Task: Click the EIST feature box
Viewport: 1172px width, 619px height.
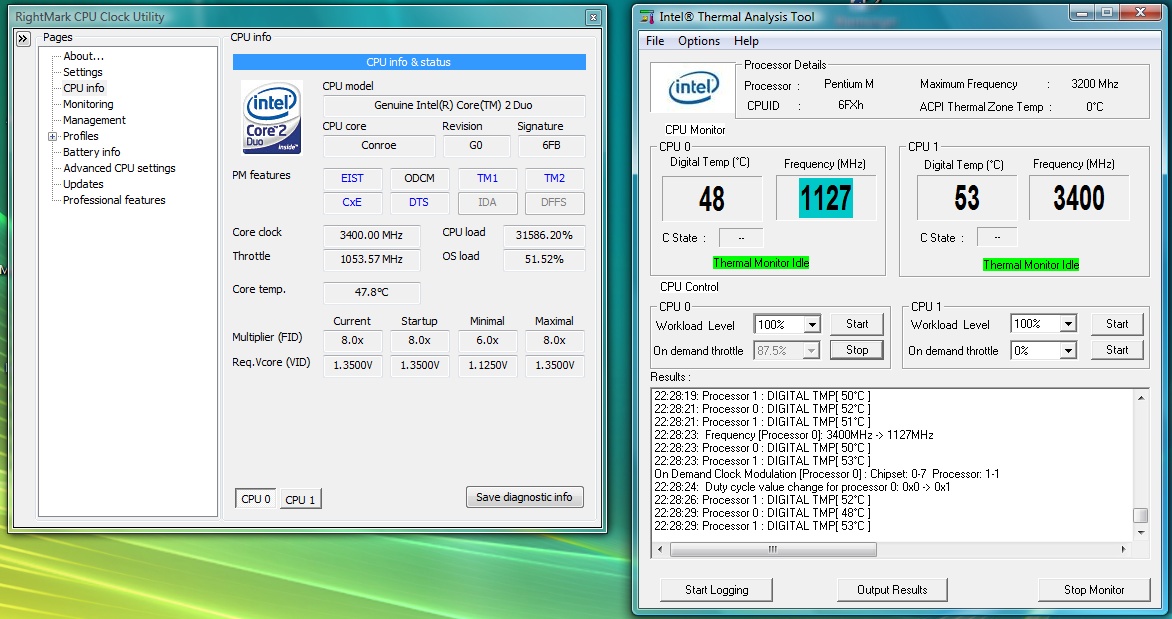Action: click(352, 179)
